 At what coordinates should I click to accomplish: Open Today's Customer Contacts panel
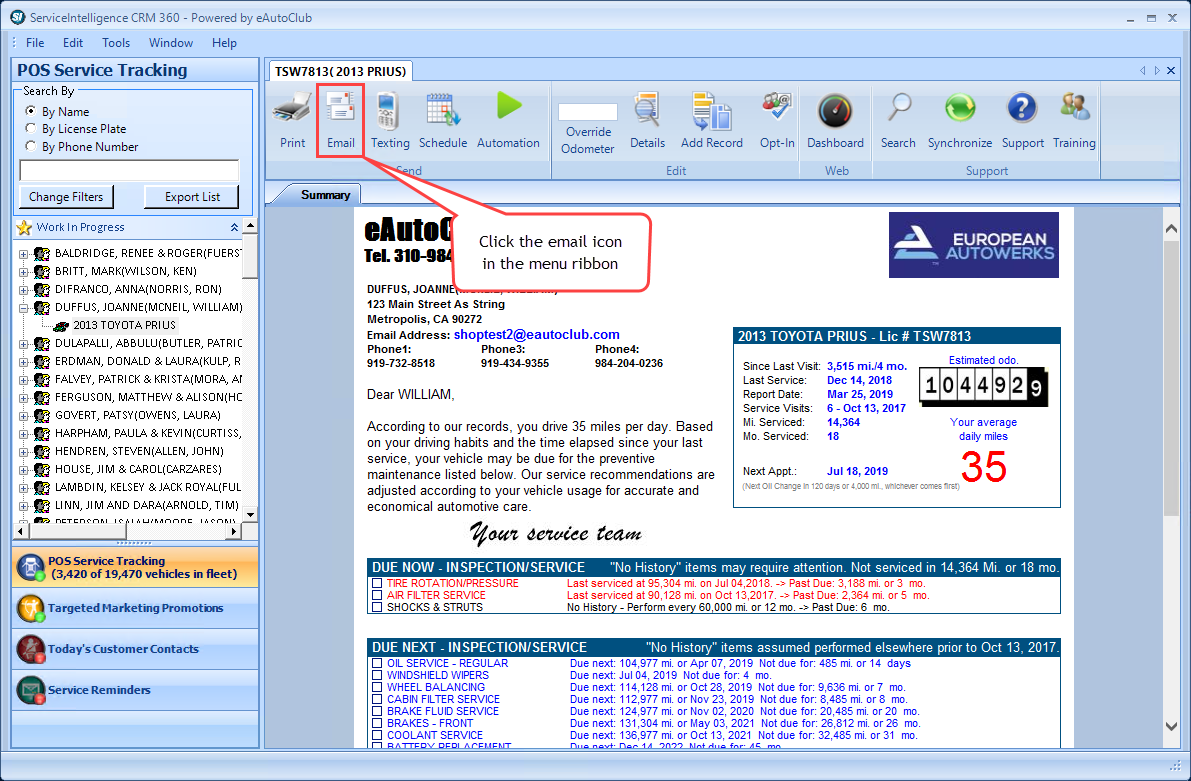click(135, 649)
